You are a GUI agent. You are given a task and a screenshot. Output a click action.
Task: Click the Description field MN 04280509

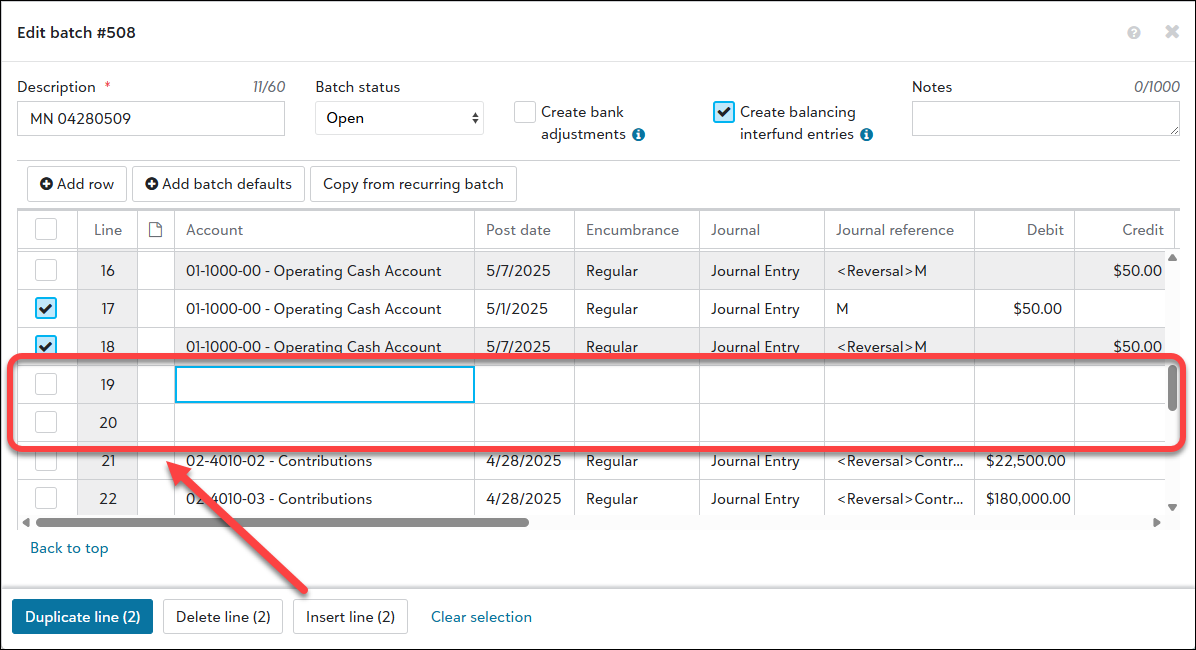coord(151,118)
